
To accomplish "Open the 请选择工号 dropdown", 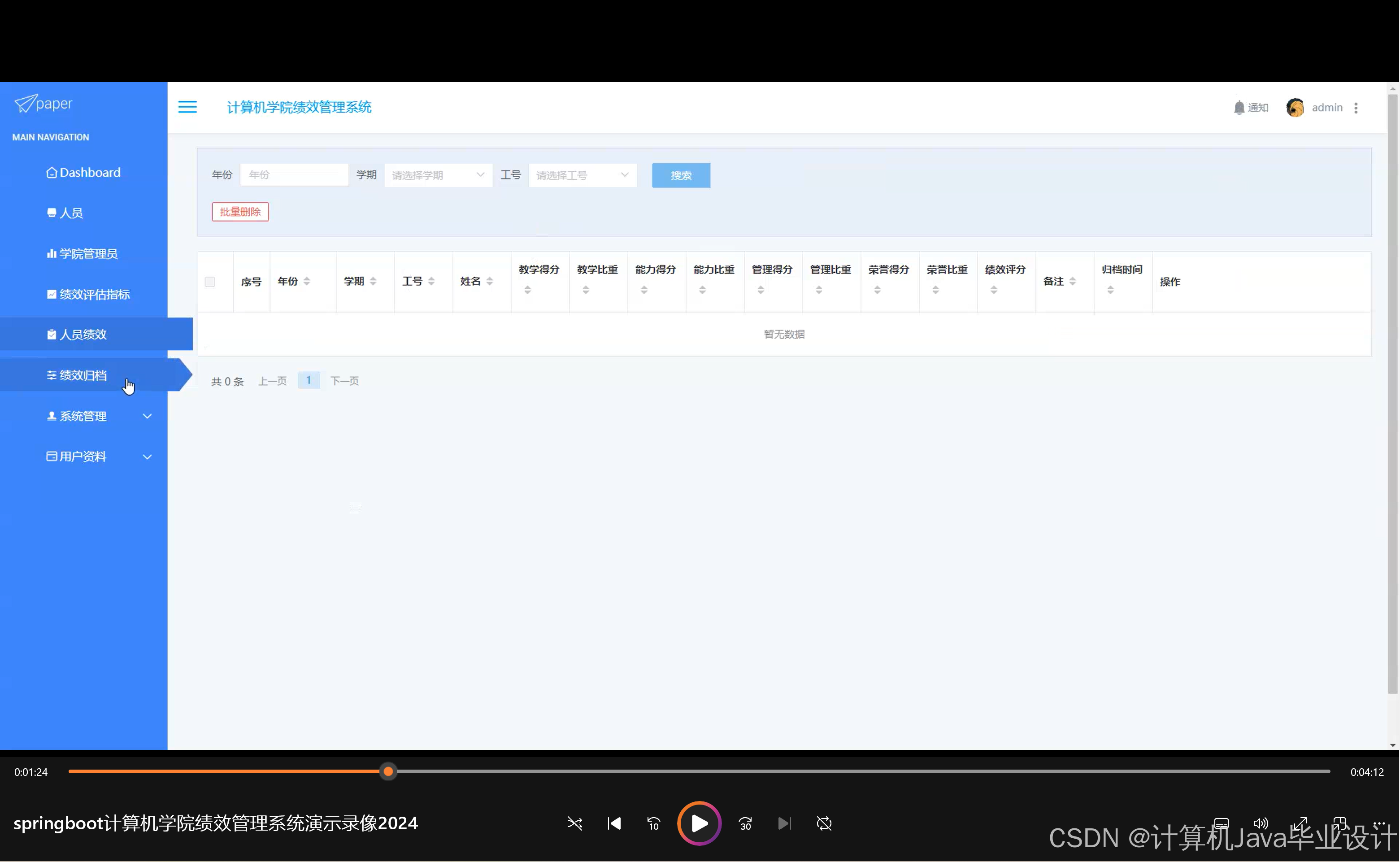I will [x=583, y=175].
